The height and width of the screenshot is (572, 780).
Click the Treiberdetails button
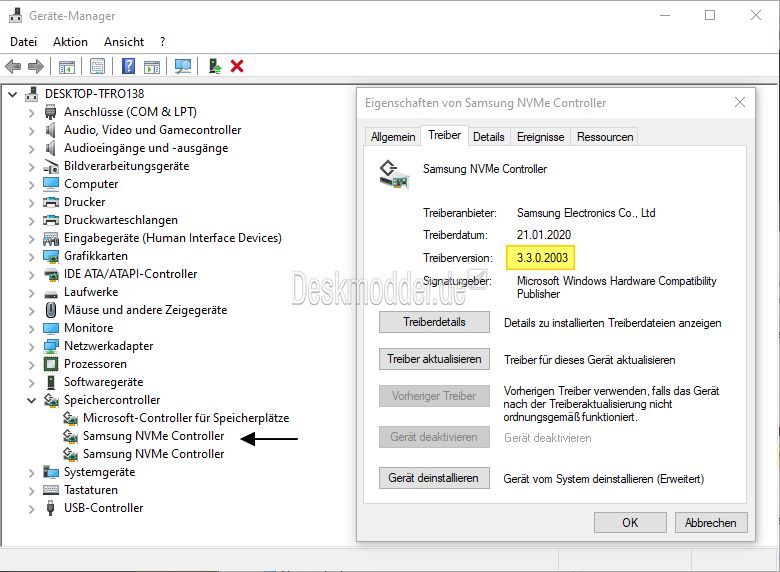coord(434,322)
